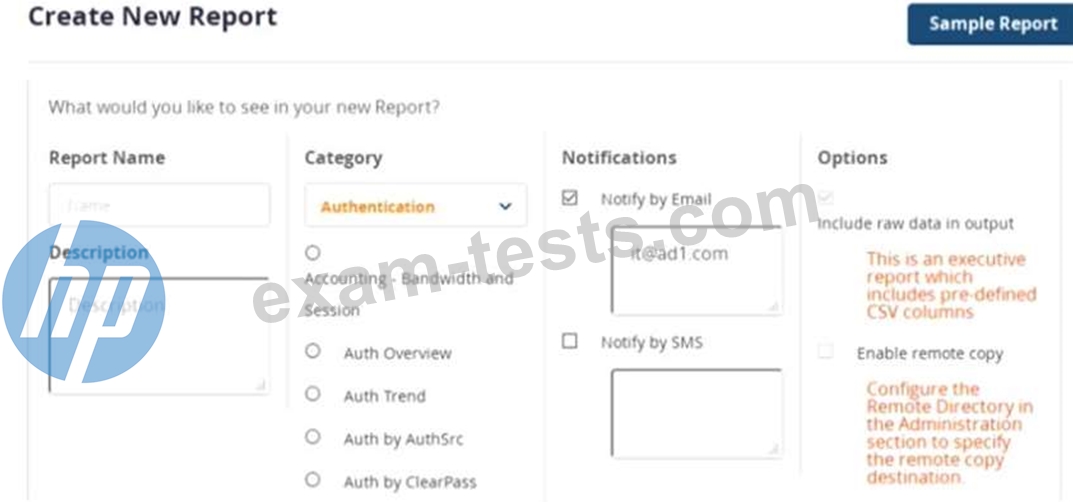The height and width of the screenshot is (502, 1073).
Task: Focus the Report Name input field
Action: pos(159,204)
